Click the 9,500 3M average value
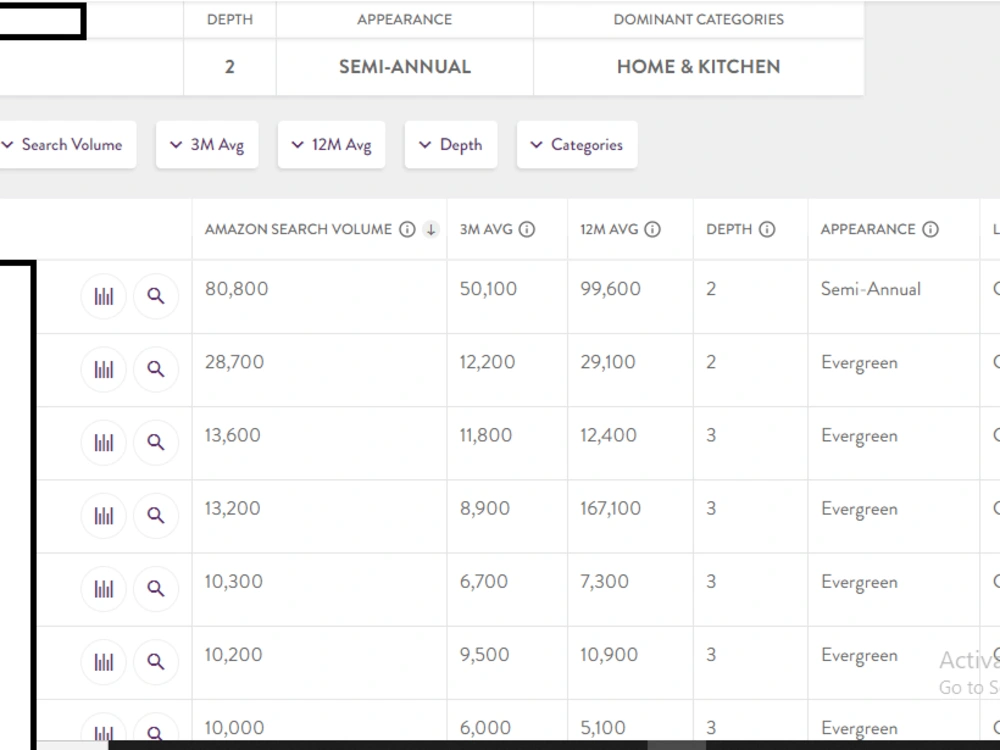Viewport: 1000px width, 750px height. click(x=485, y=655)
